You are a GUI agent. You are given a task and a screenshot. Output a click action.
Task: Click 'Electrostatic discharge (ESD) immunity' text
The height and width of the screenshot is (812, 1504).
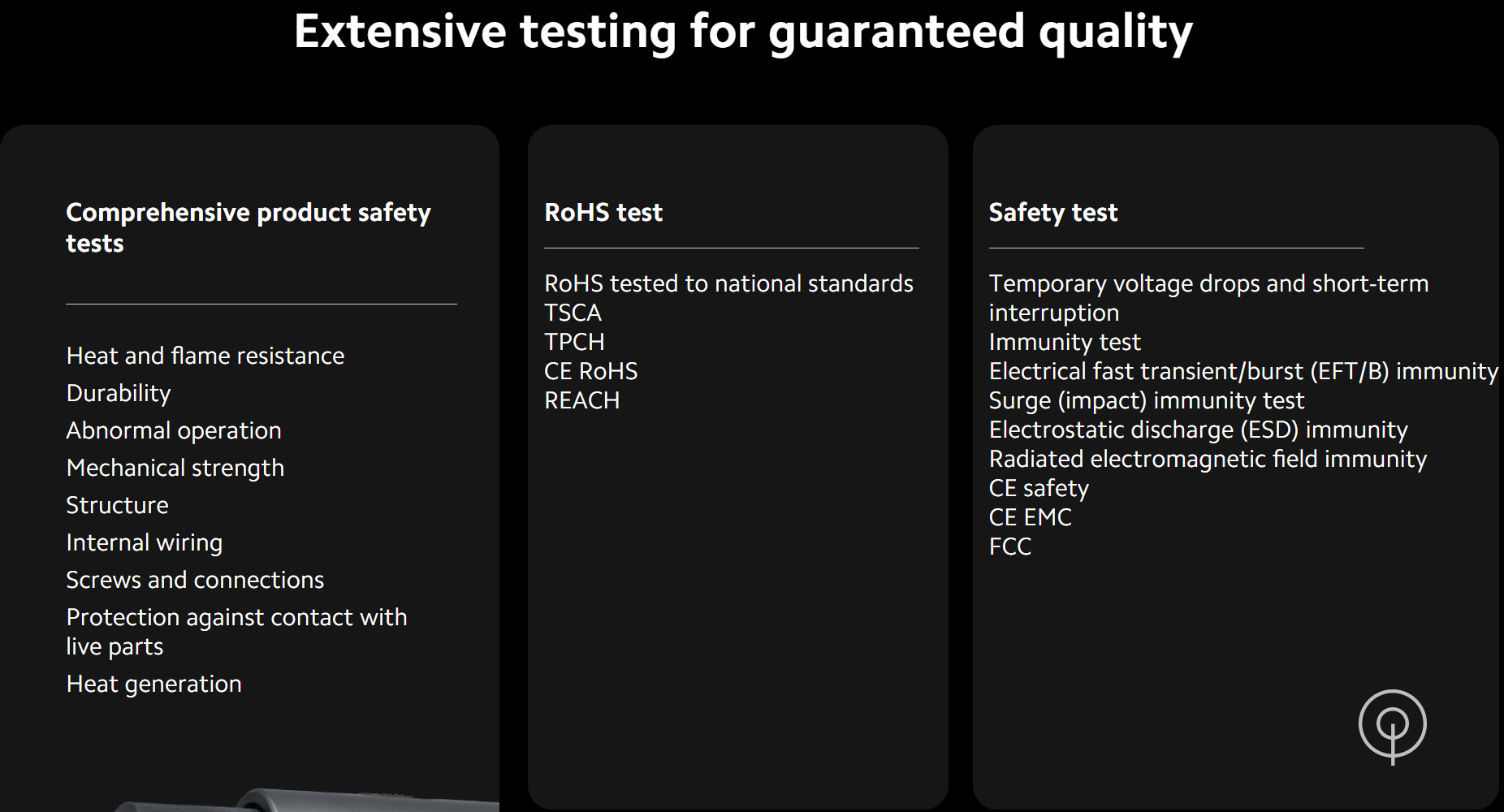(1198, 430)
